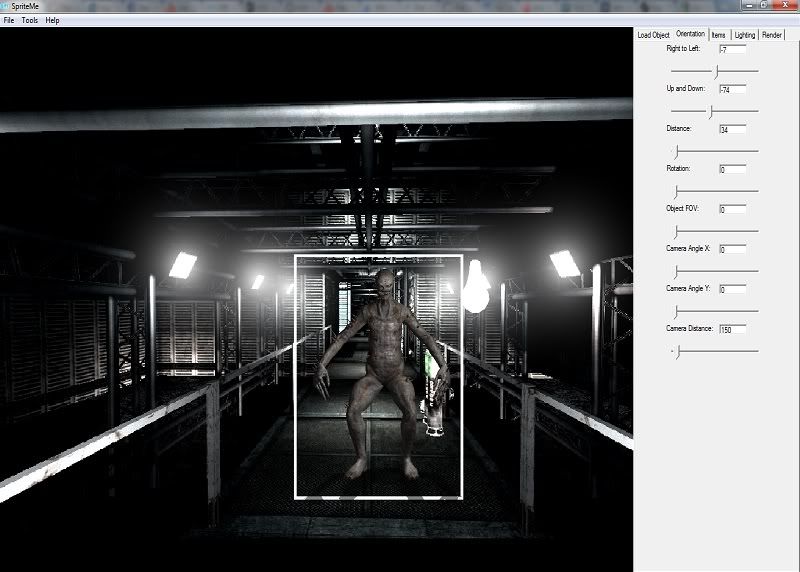
Task: Click the Right to Left slider
Action: pos(715,71)
